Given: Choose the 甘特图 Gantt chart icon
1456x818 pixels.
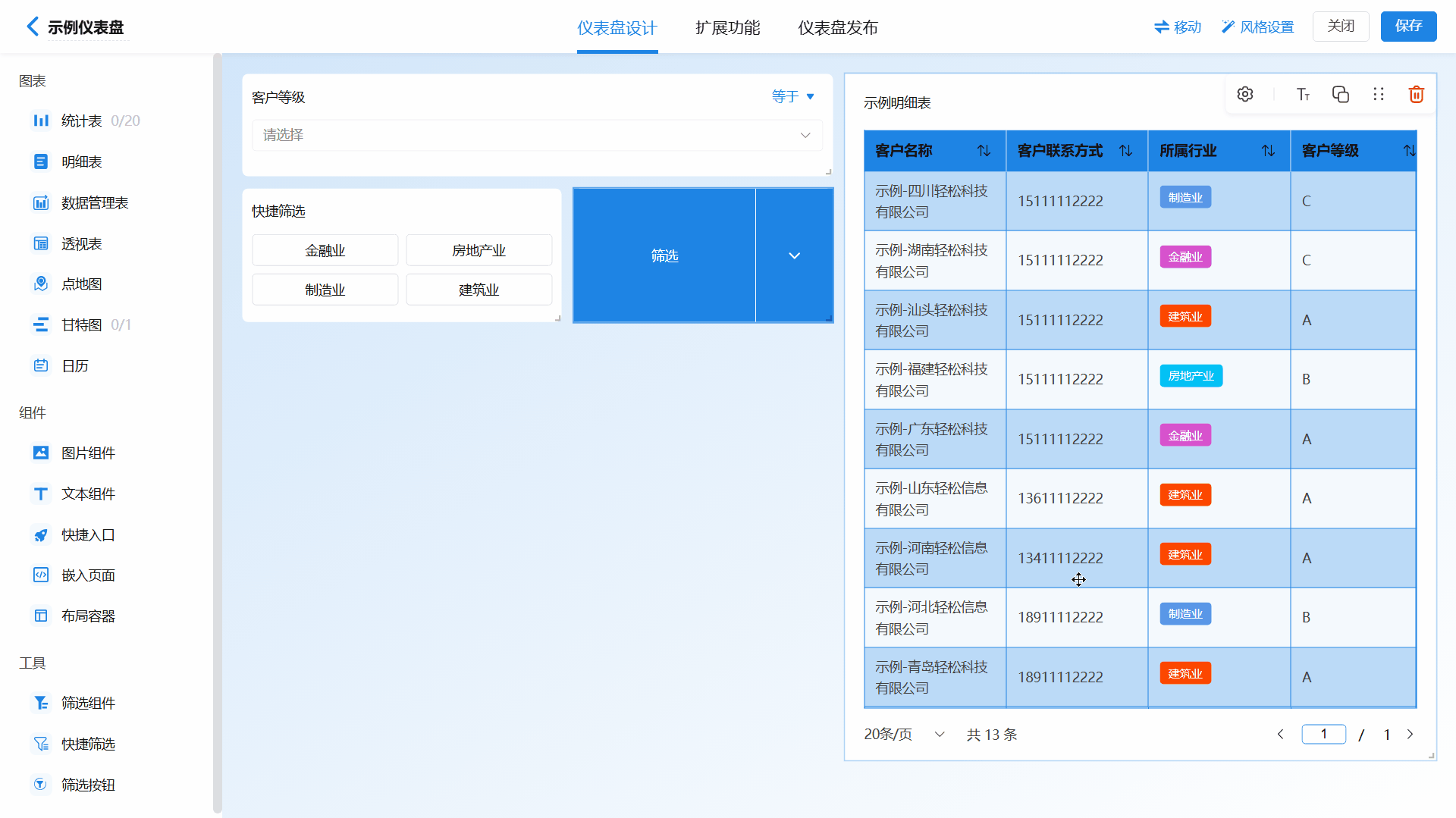Looking at the screenshot, I should point(41,324).
